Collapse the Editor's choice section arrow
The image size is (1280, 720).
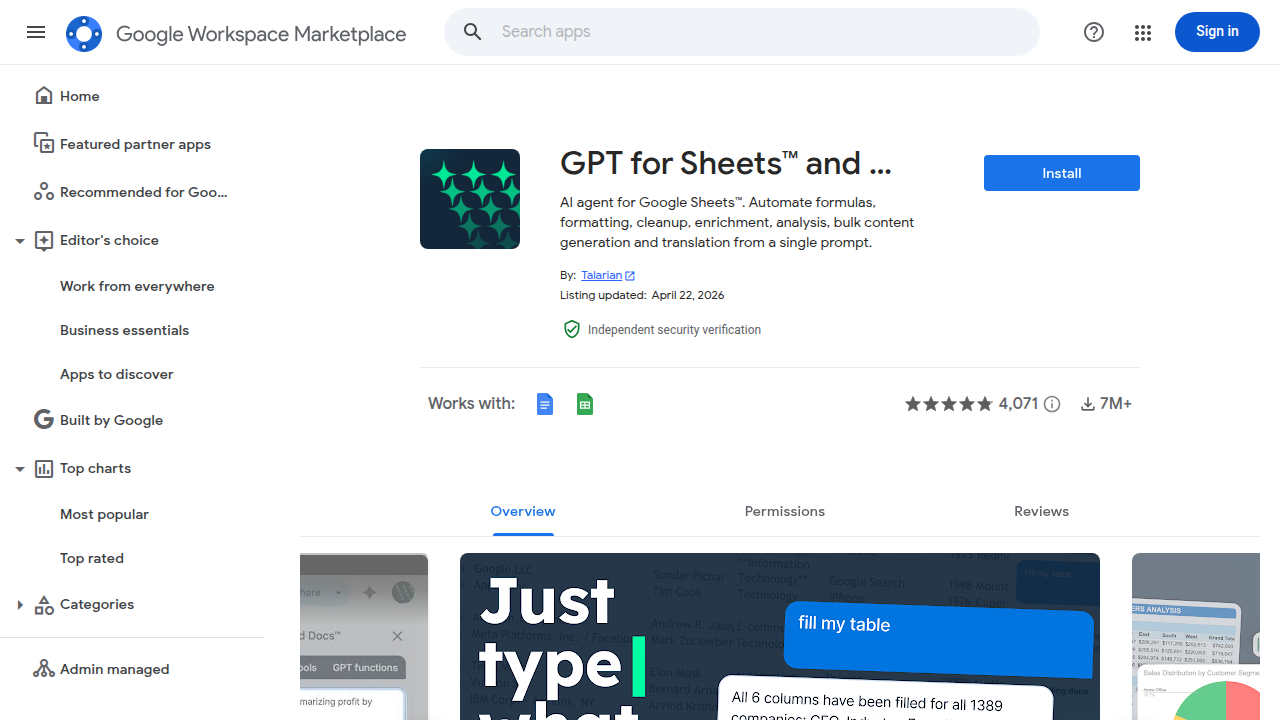click(x=19, y=241)
